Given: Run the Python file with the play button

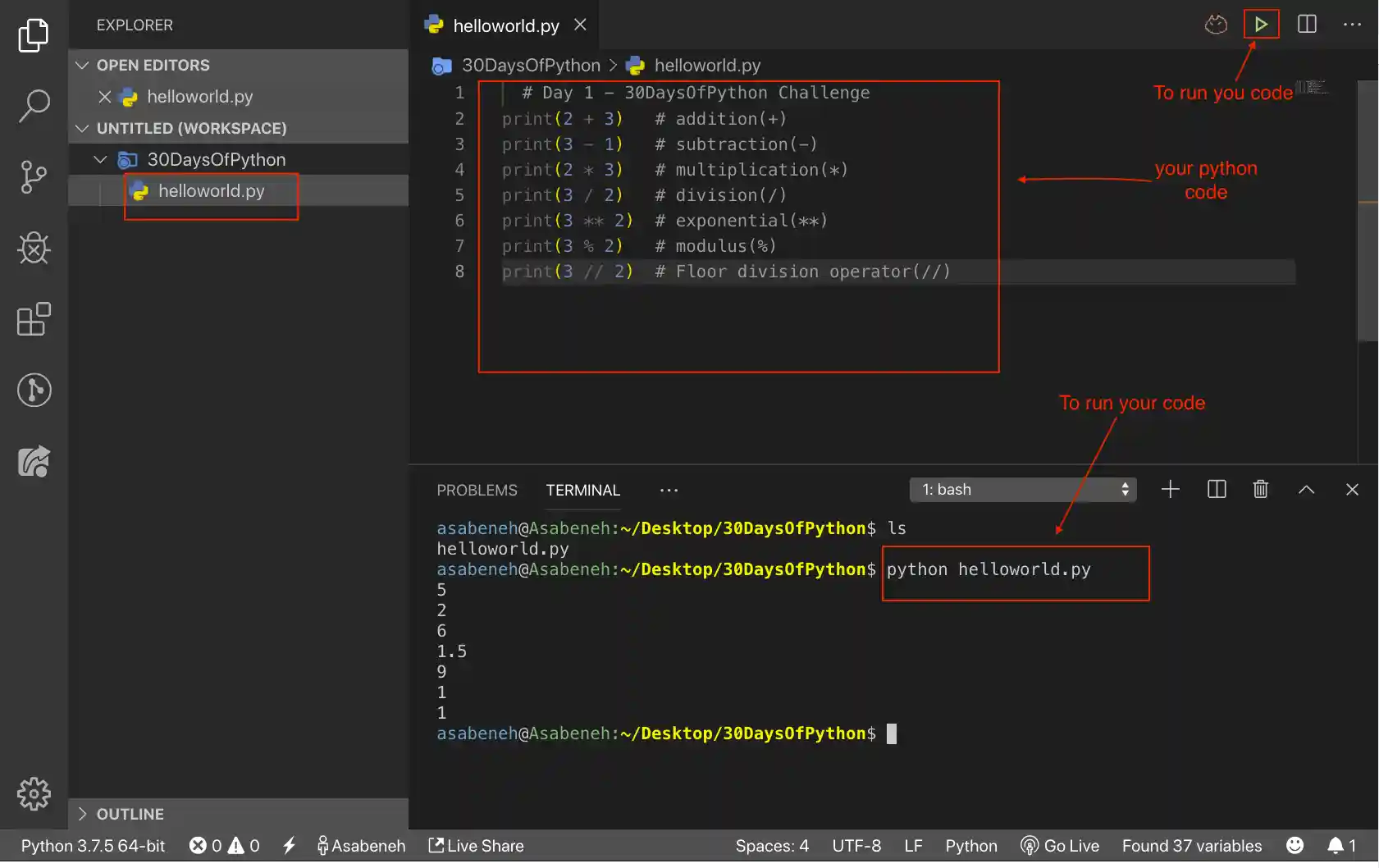Looking at the screenshot, I should pyautogui.click(x=1261, y=24).
